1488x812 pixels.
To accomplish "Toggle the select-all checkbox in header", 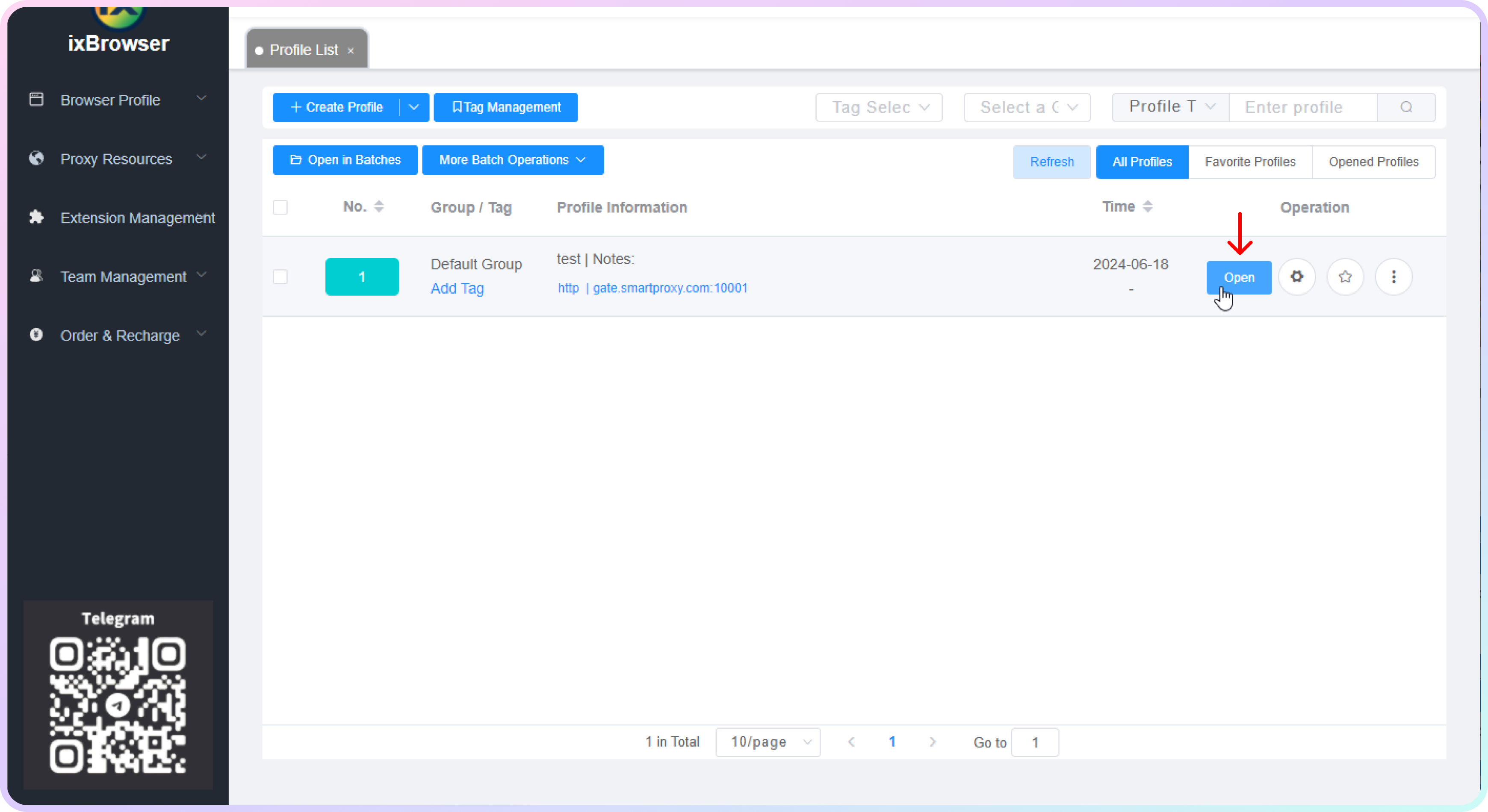I will click(x=281, y=206).
